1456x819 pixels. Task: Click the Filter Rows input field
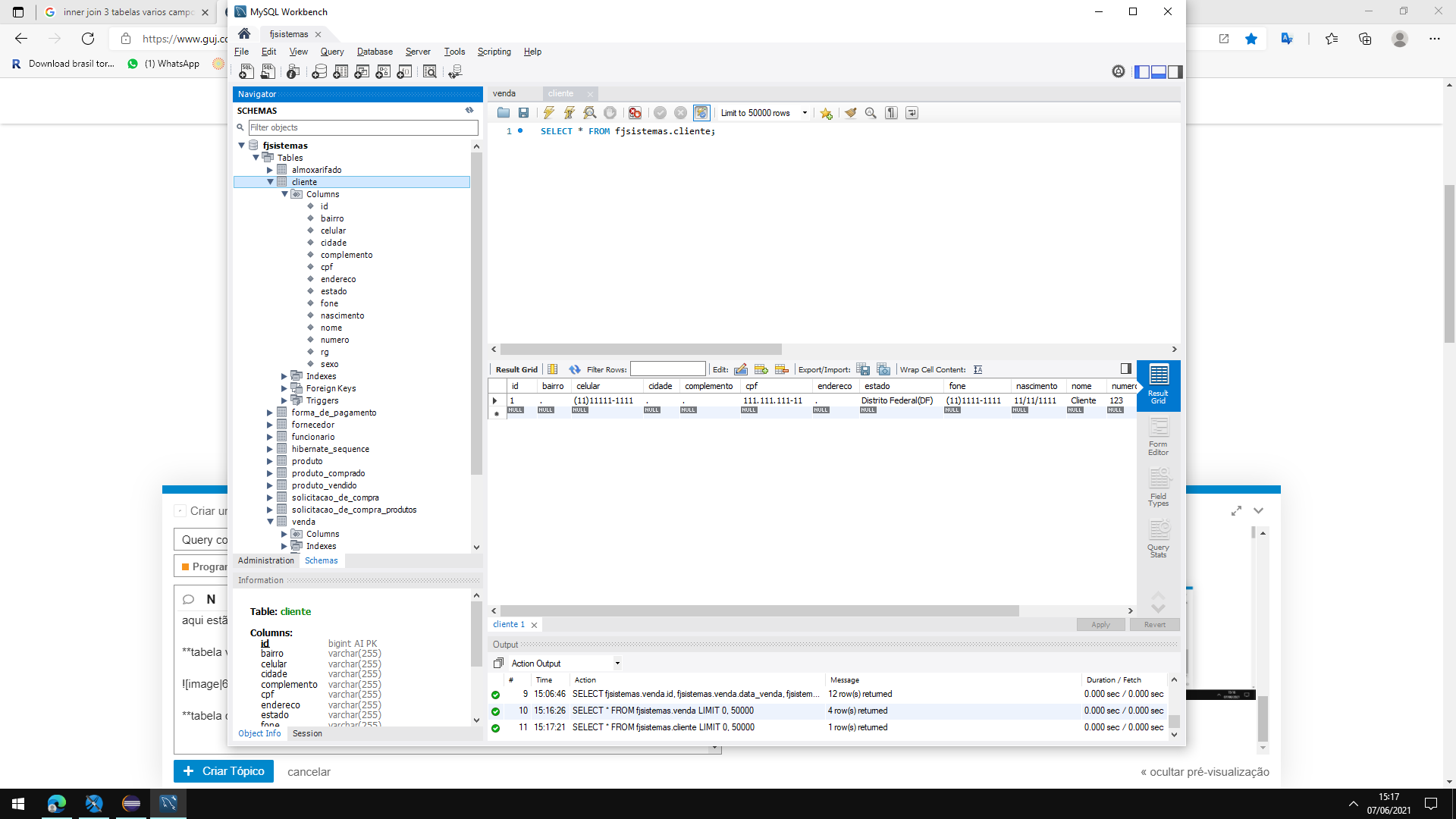coord(667,369)
